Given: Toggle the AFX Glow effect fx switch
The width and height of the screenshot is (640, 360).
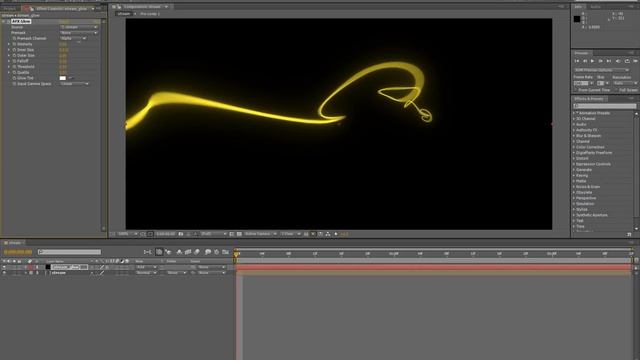Looking at the screenshot, I should (8, 22).
